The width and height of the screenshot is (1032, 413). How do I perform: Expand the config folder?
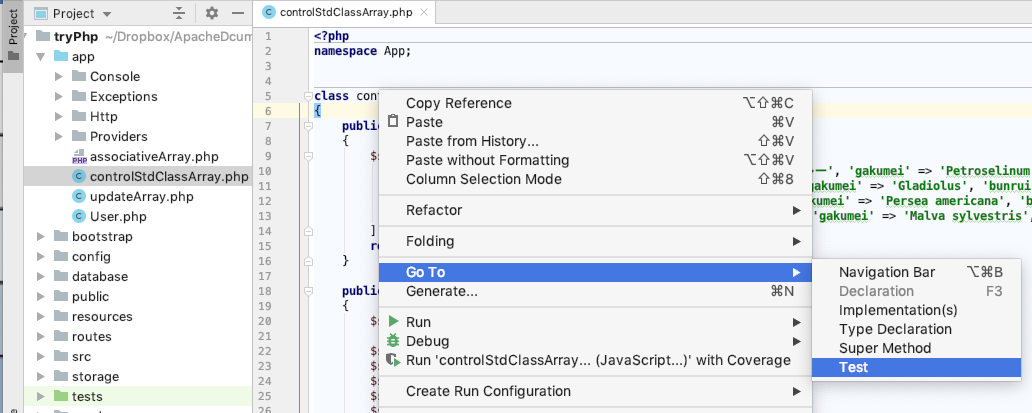tap(40, 256)
